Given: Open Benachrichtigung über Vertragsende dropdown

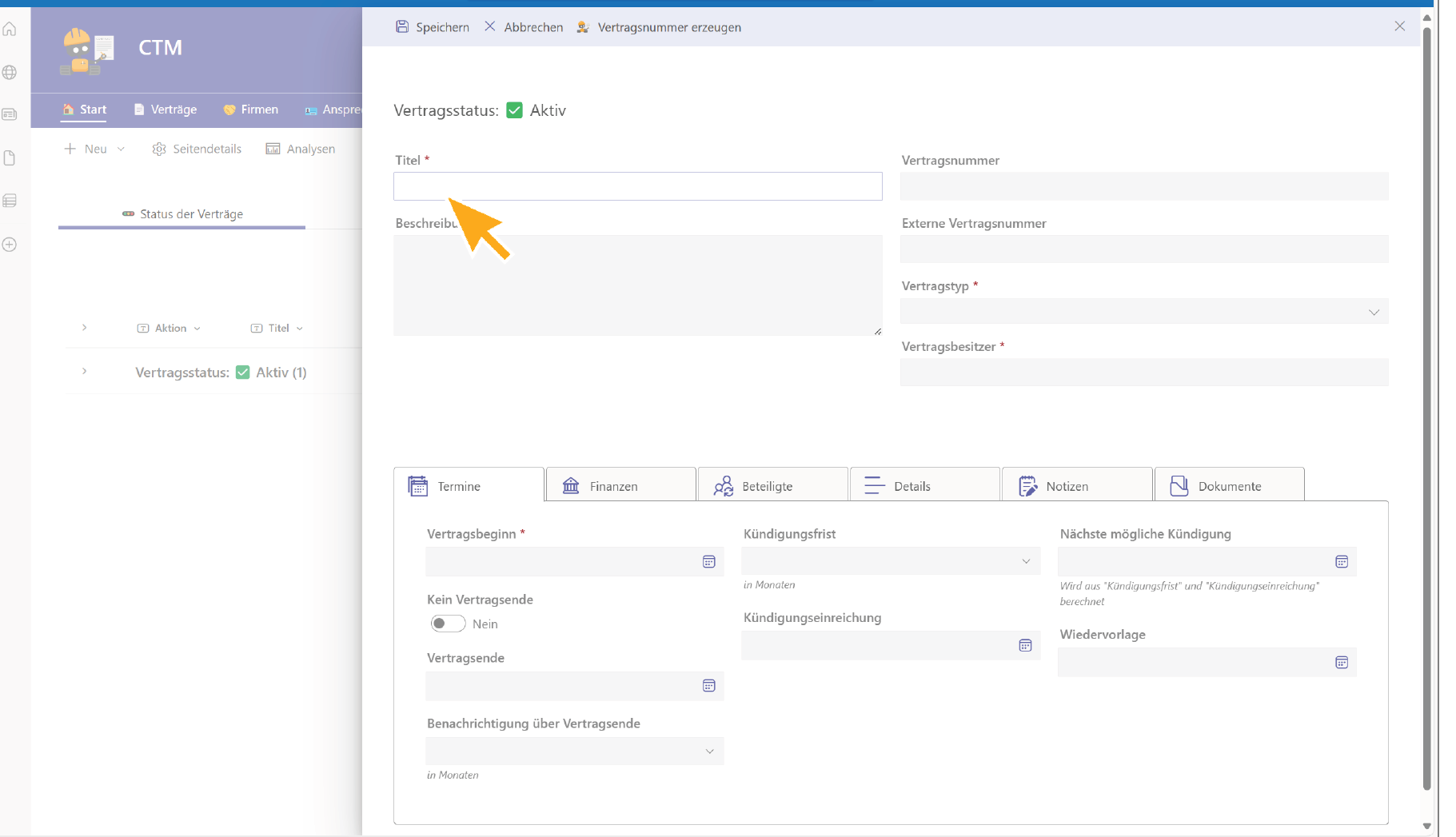Looking at the screenshot, I should point(709,751).
